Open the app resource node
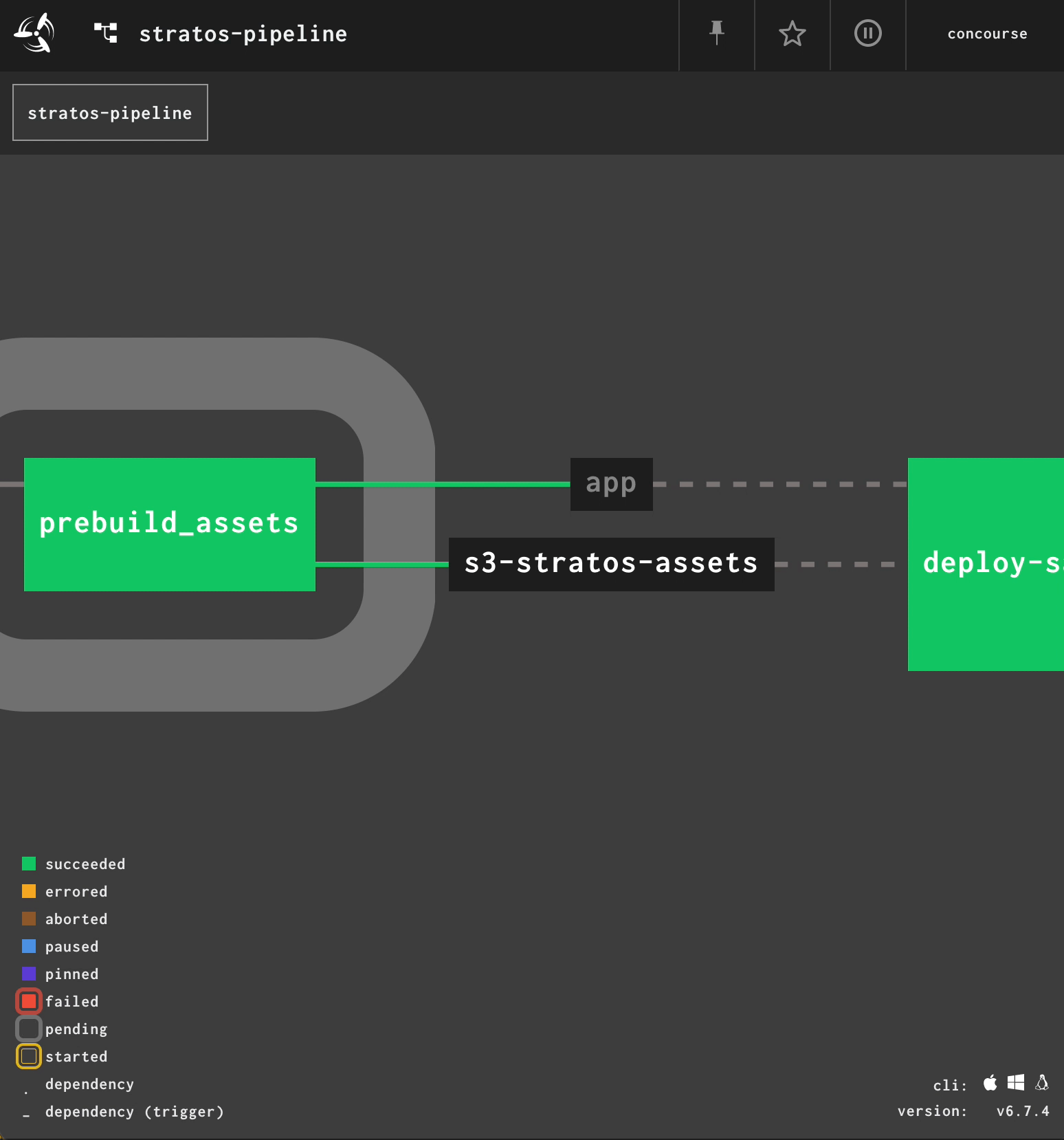The height and width of the screenshot is (1140, 1064). [x=611, y=484]
